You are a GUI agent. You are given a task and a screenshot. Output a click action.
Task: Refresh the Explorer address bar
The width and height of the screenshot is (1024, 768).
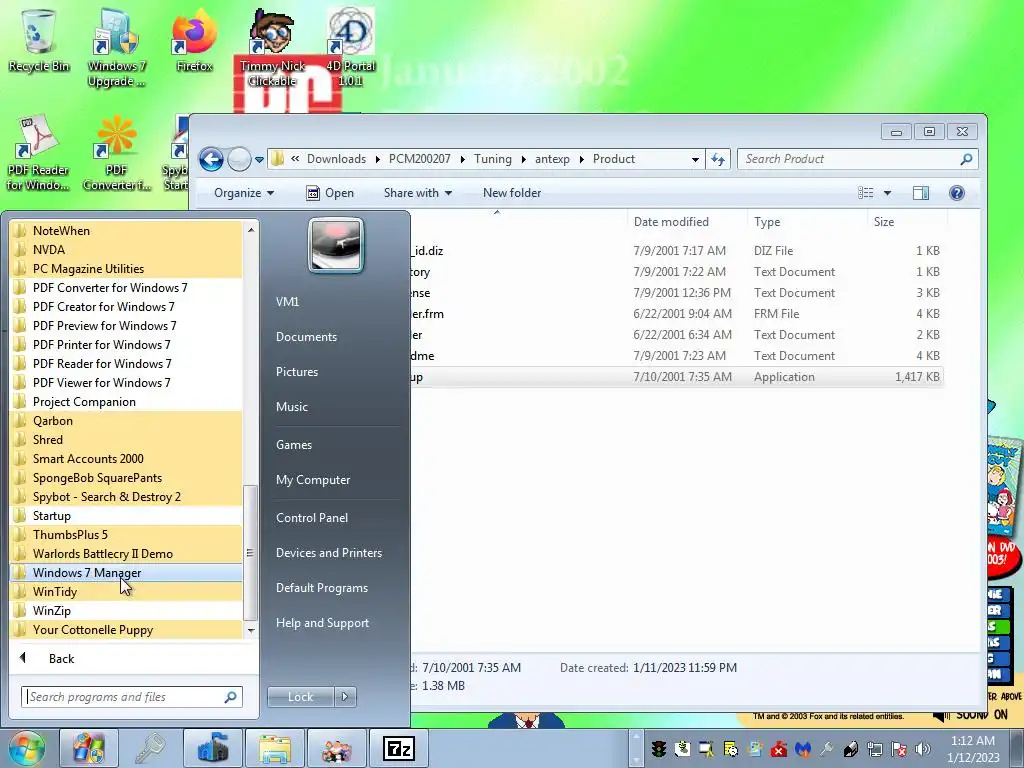pos(718,159)
